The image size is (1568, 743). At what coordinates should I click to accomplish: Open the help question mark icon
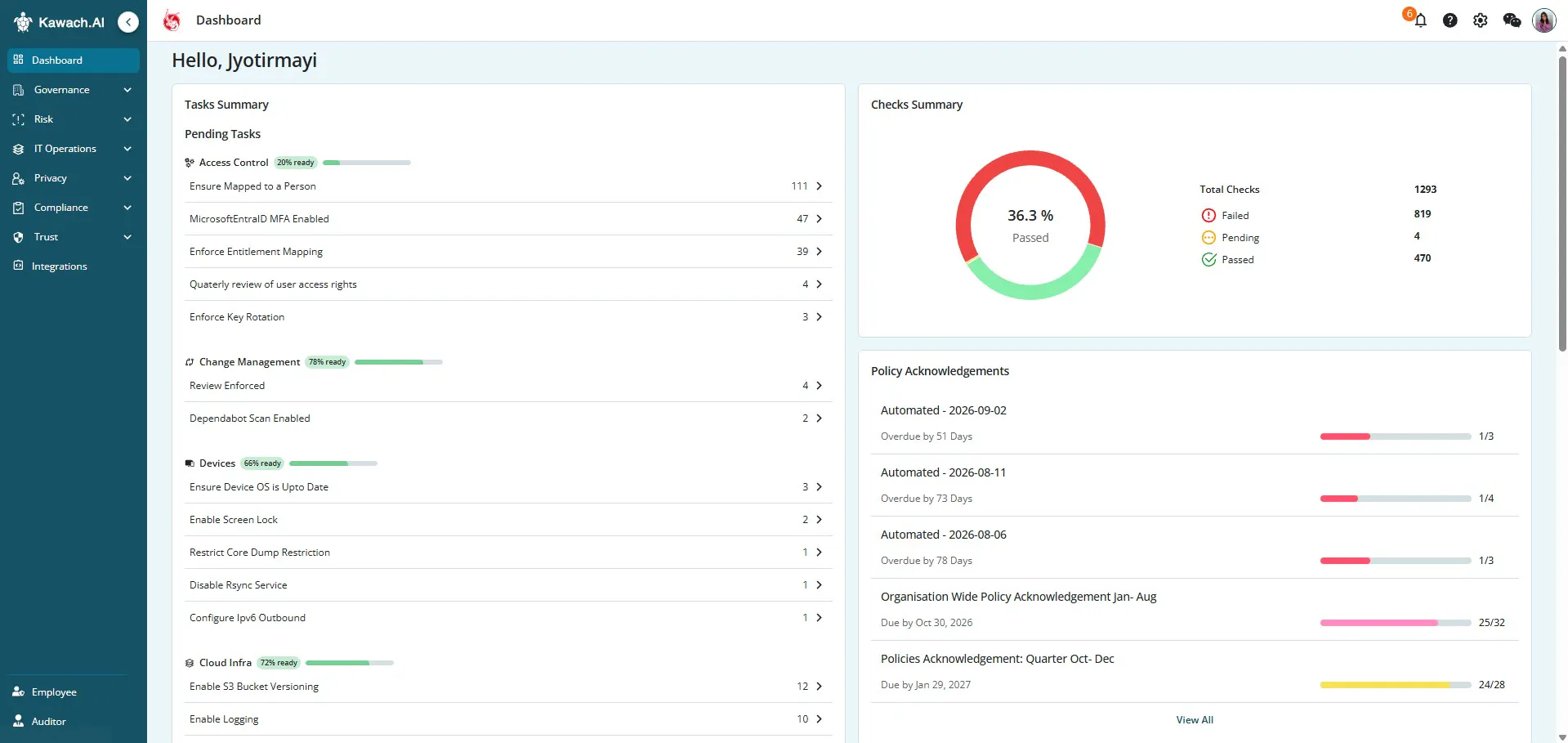click(1450, 20)
